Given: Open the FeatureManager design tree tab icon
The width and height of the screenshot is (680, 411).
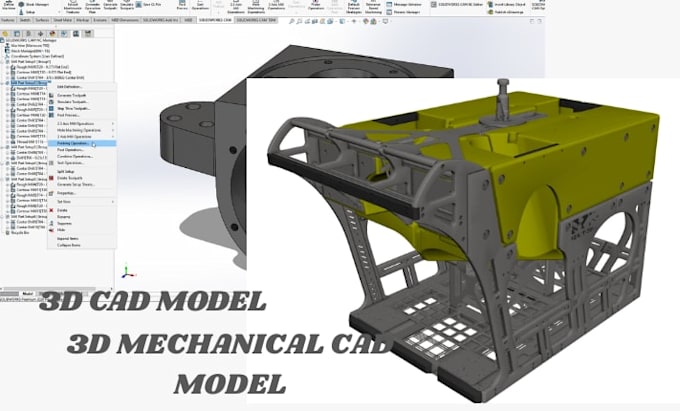Looking at the screenshot, I should [6, 33].
